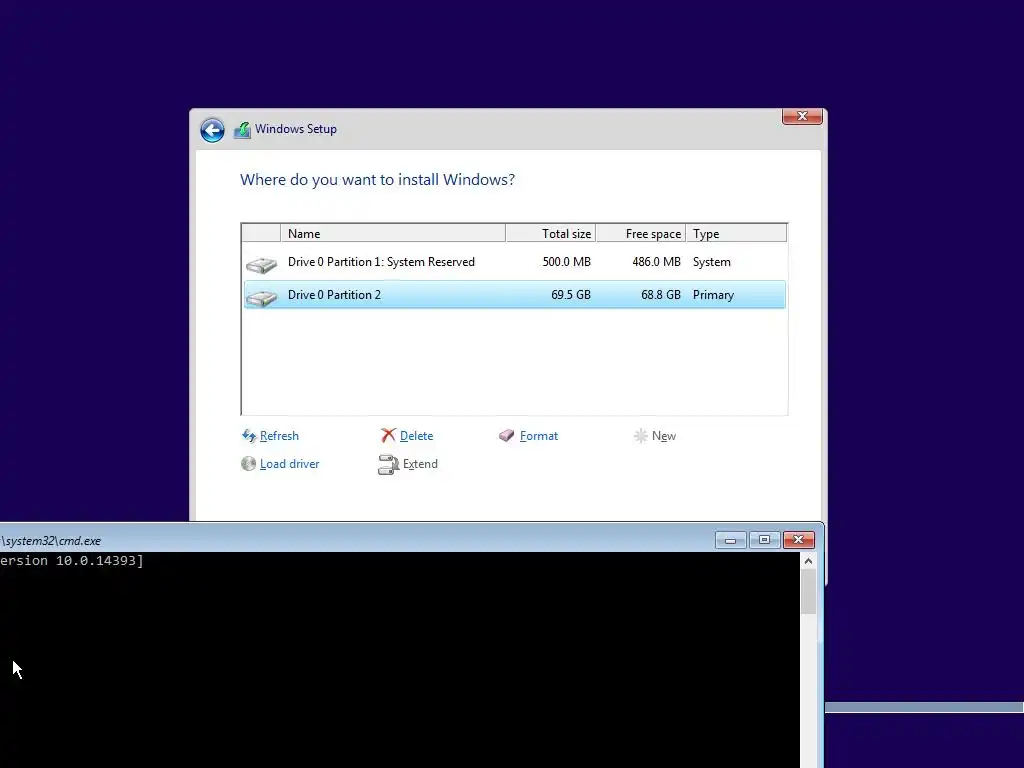The height and width of the screenshot is (768, 1024).
Task: Click the New partition star icon
Action: click(641, 436)
